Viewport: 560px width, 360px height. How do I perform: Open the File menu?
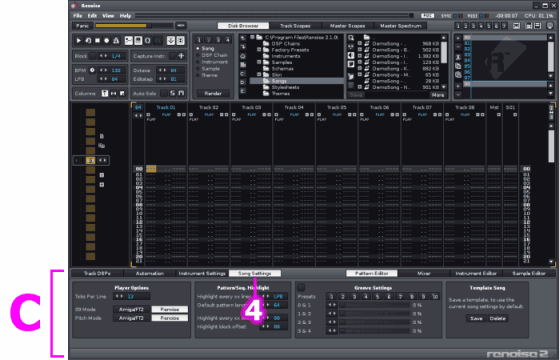coord(78,16)
